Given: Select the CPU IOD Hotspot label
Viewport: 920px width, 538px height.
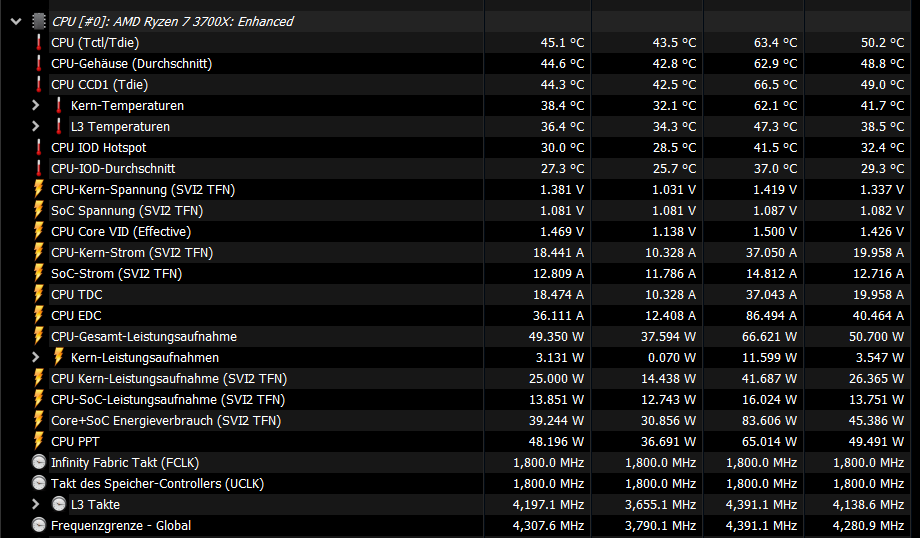Looking at the screenshot, I should [x=99, y=148].
